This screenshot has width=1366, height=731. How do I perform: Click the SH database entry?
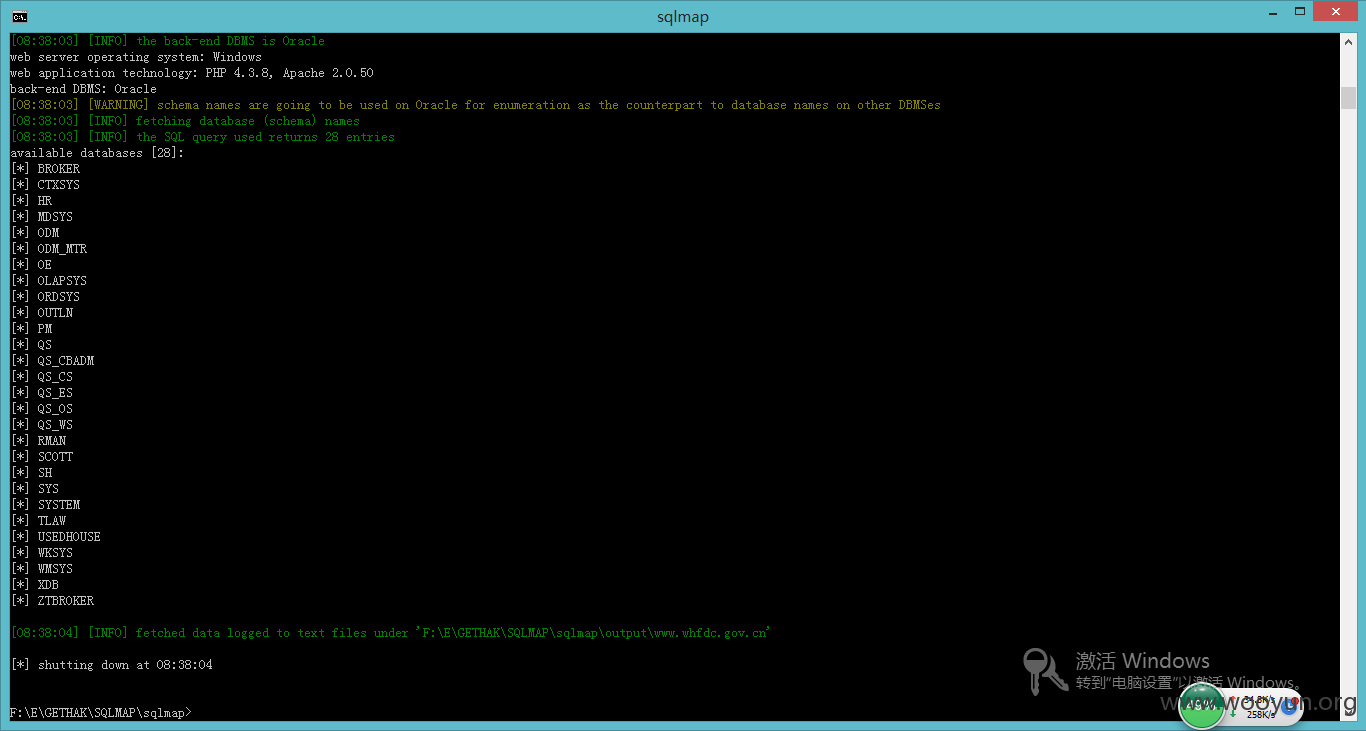point(31,473)
